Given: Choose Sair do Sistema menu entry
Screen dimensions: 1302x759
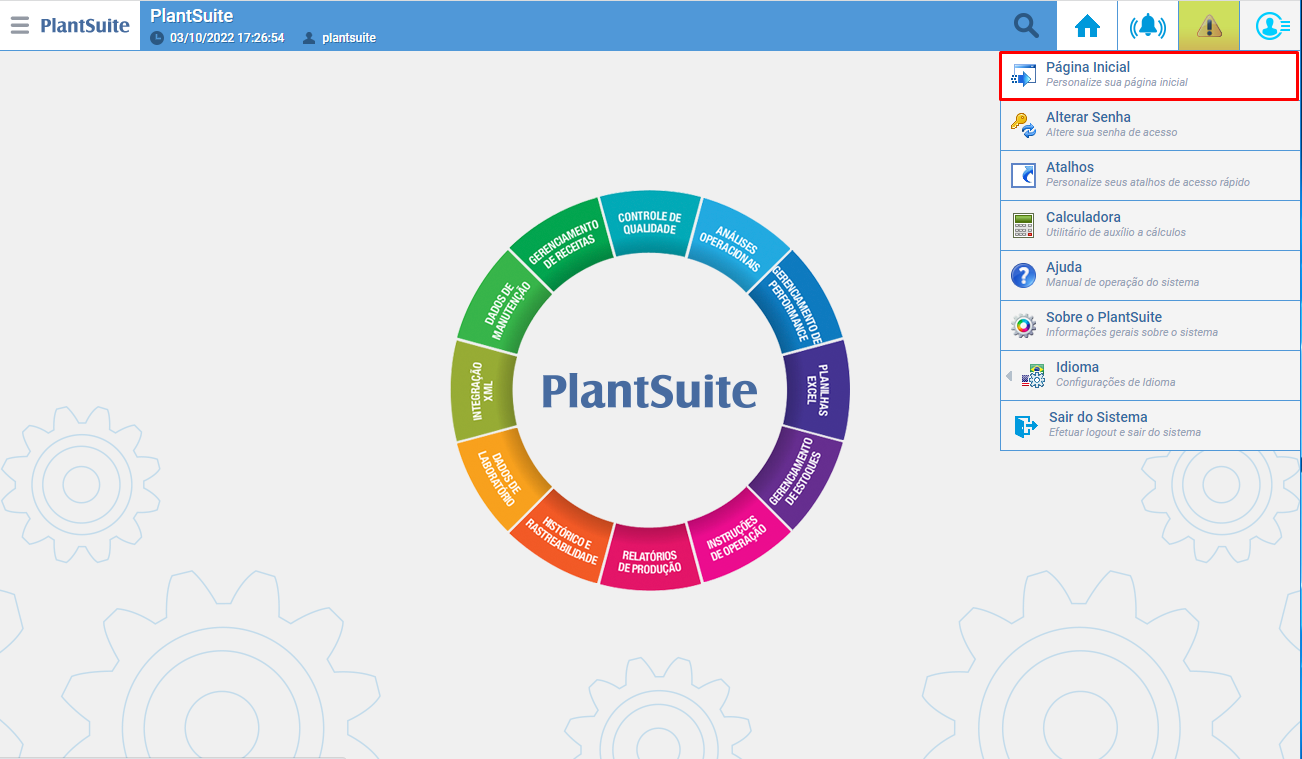Looking at the screenshot, I should [x=1150, y=426].
